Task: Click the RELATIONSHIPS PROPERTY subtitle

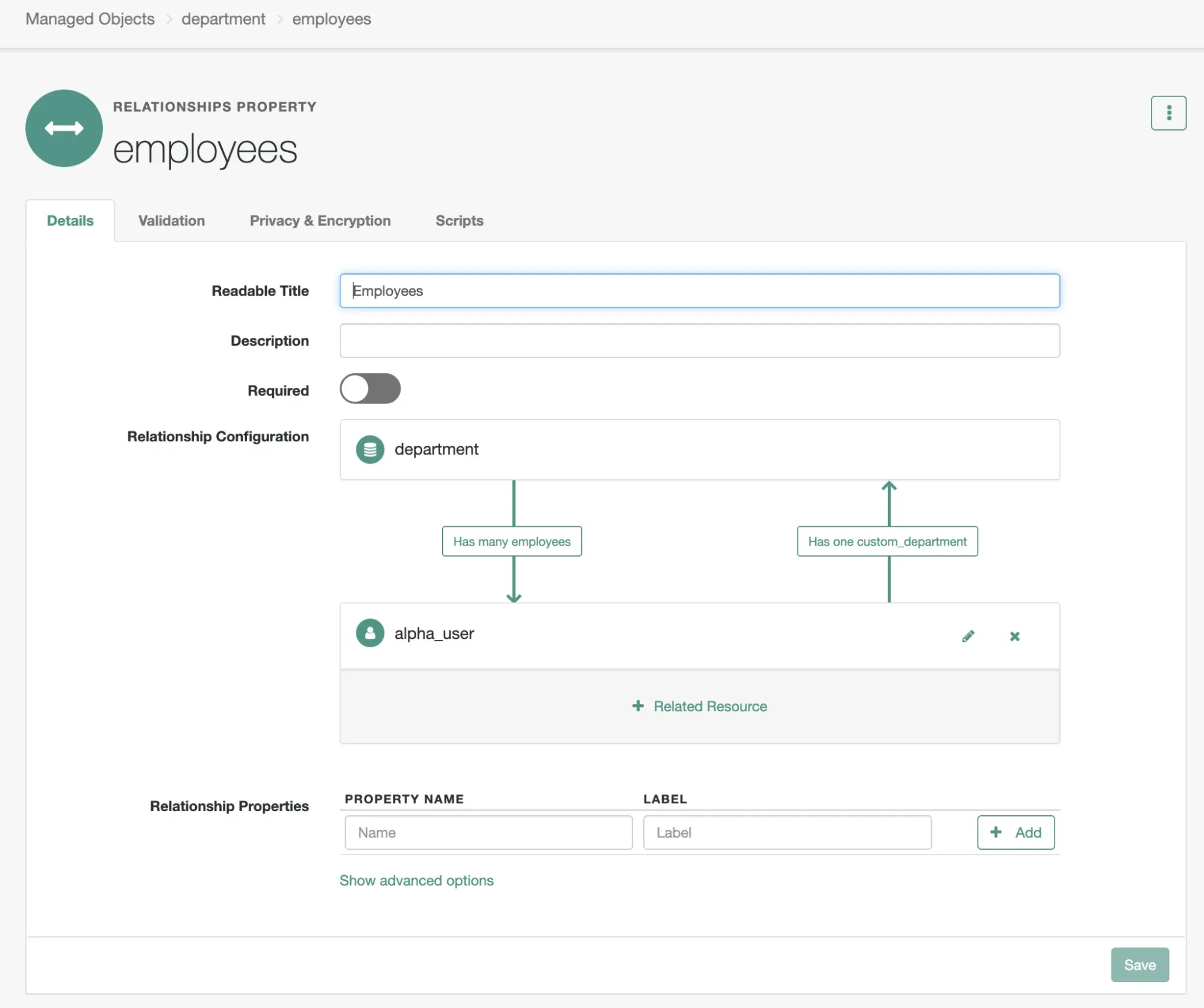Action: click(x=214, y=107)
